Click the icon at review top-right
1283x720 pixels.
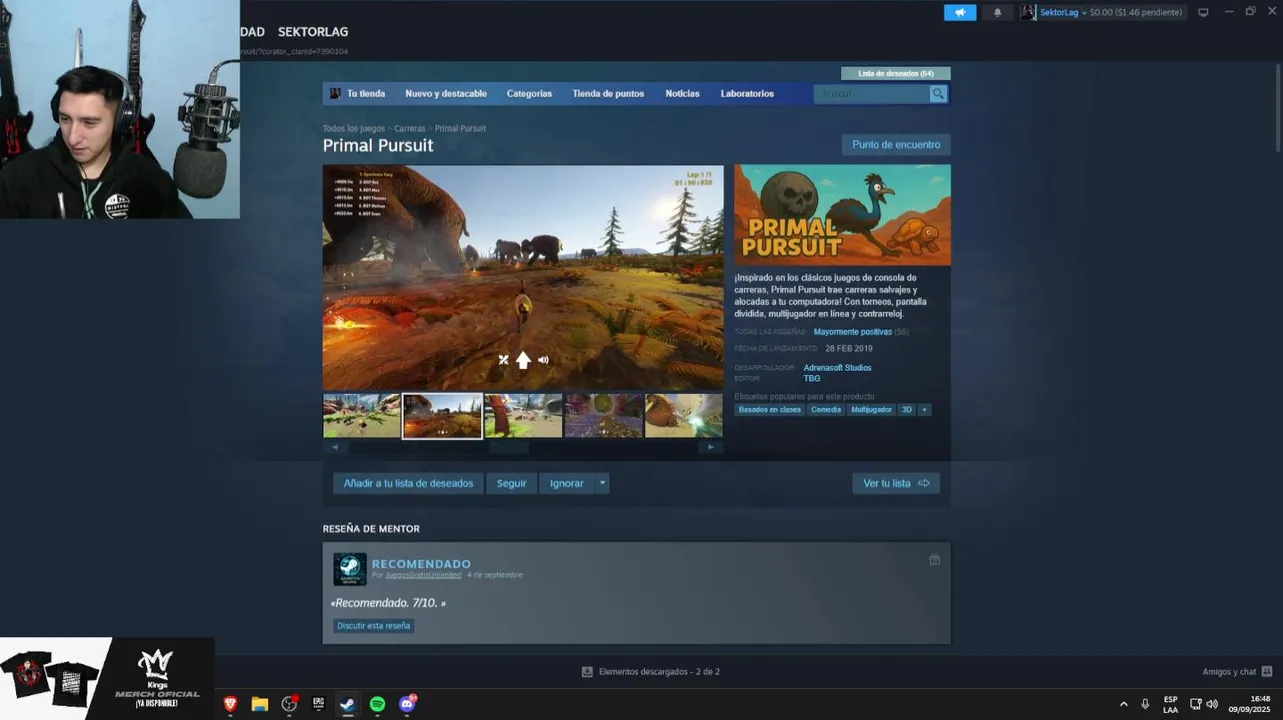(x=935, y=560)
